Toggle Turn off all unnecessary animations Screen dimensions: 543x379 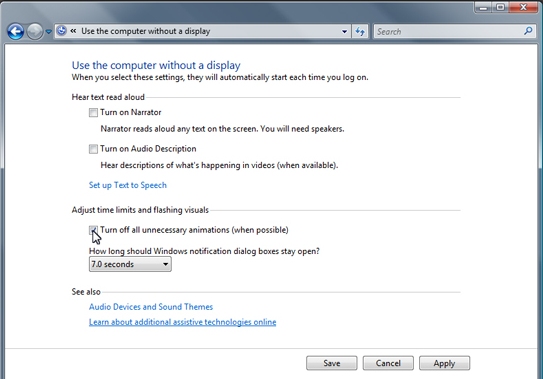(x=93, y=230)
